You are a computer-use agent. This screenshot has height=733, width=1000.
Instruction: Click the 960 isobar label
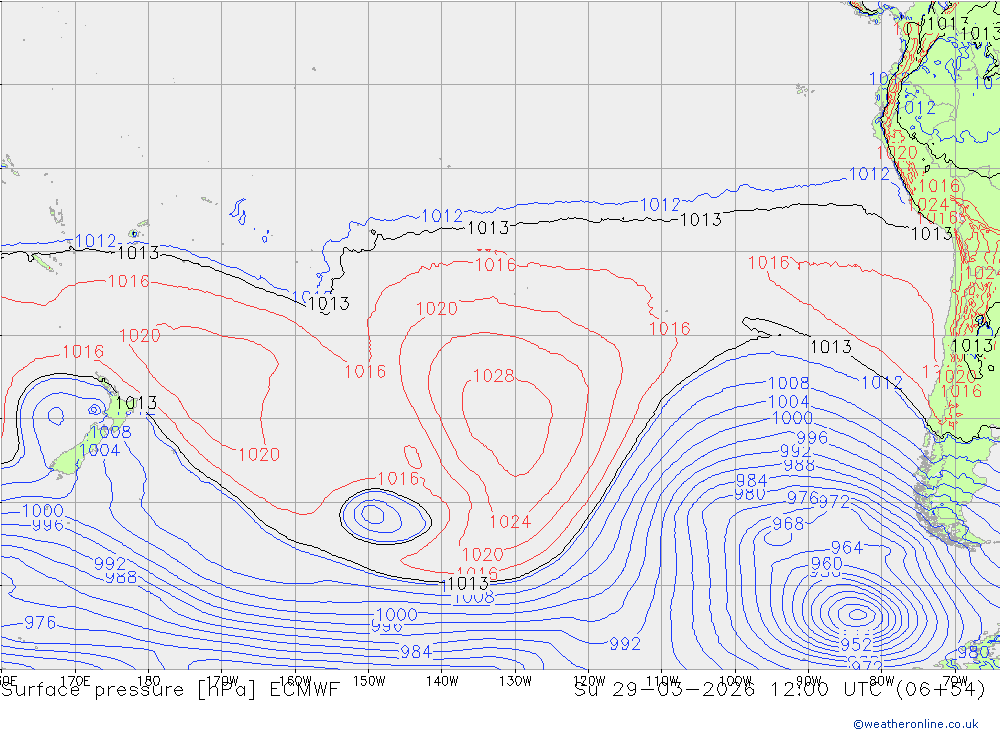click(x=827, y=564)
